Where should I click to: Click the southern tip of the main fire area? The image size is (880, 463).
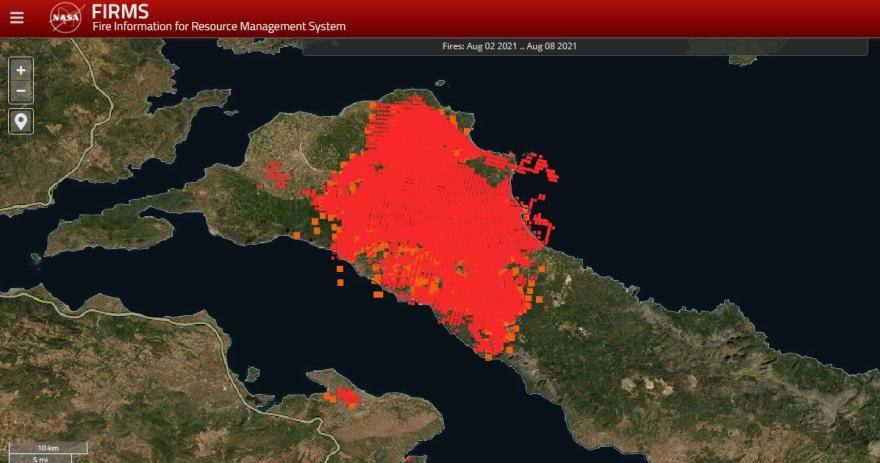point(490,350)
